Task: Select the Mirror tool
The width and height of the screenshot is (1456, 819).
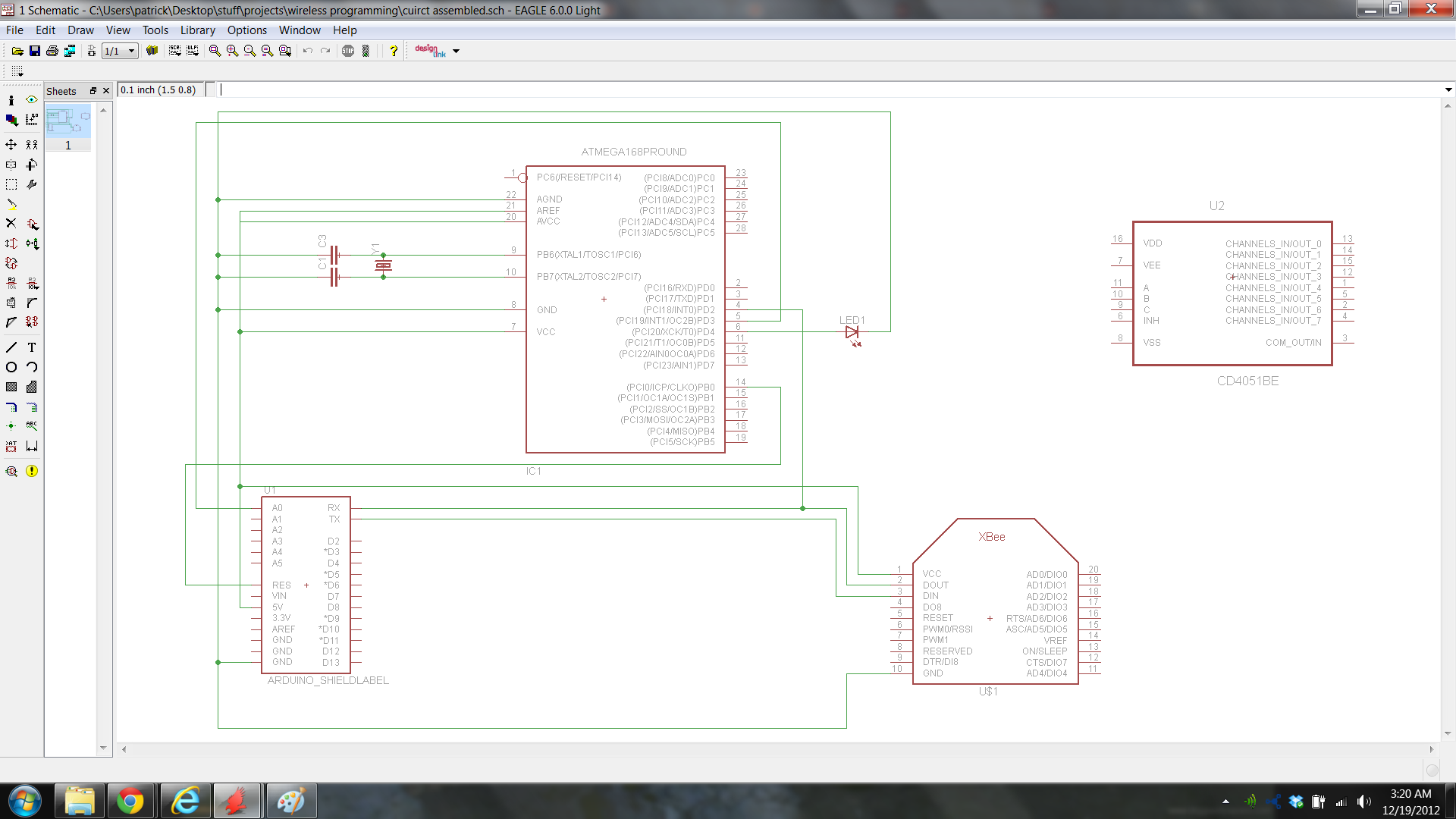Action: pos(11,164)
